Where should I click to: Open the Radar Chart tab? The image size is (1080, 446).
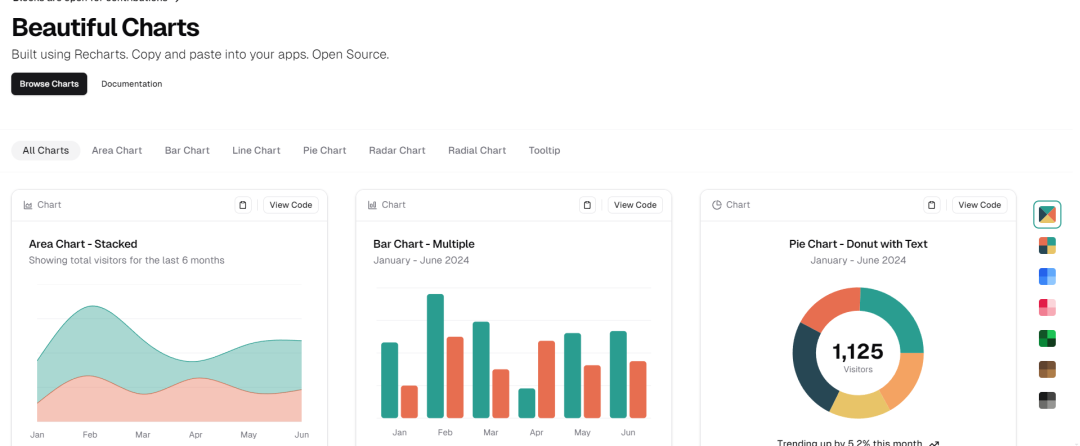point(397,151)
